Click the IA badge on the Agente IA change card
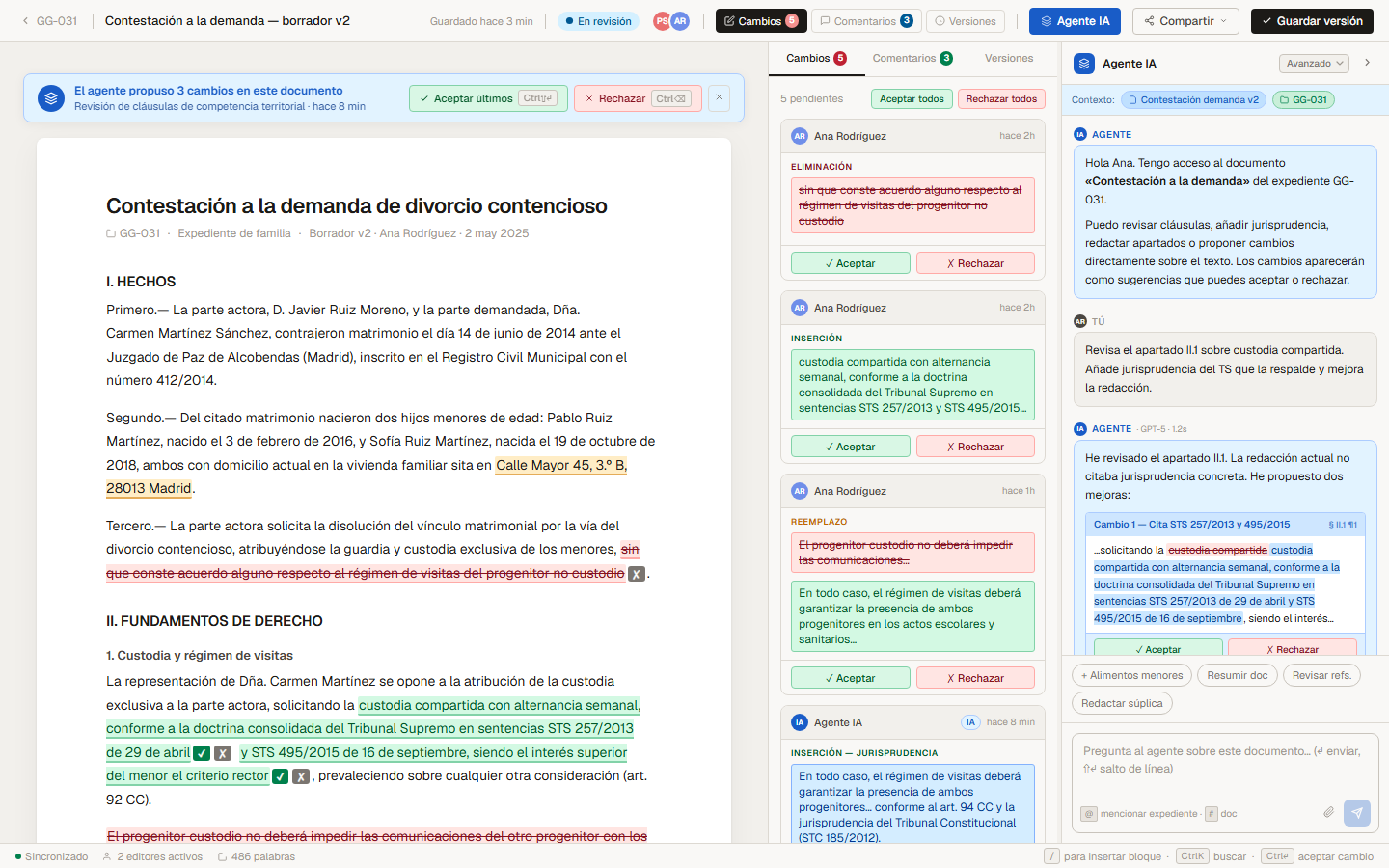This screenshot has height=868, width=1389. tap(970, 722)
